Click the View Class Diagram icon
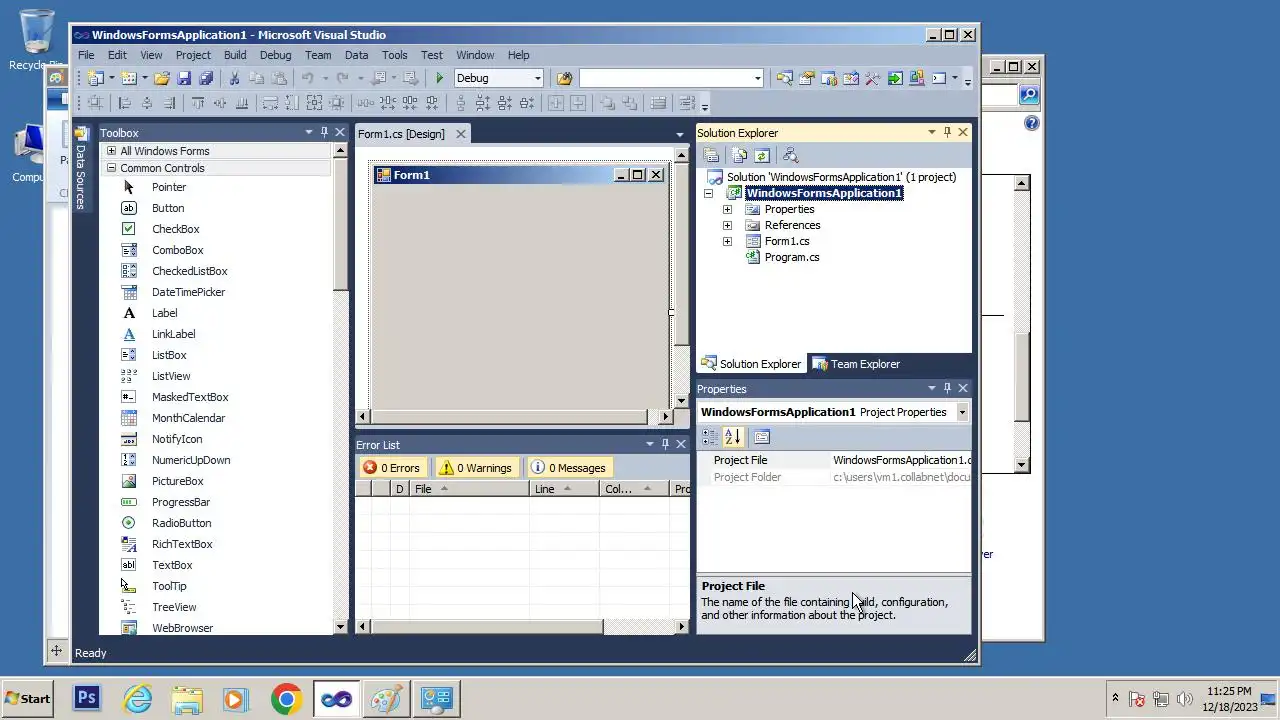Image resolution: width=1280 pixels, height=720 pixels. tap(790, 155)
